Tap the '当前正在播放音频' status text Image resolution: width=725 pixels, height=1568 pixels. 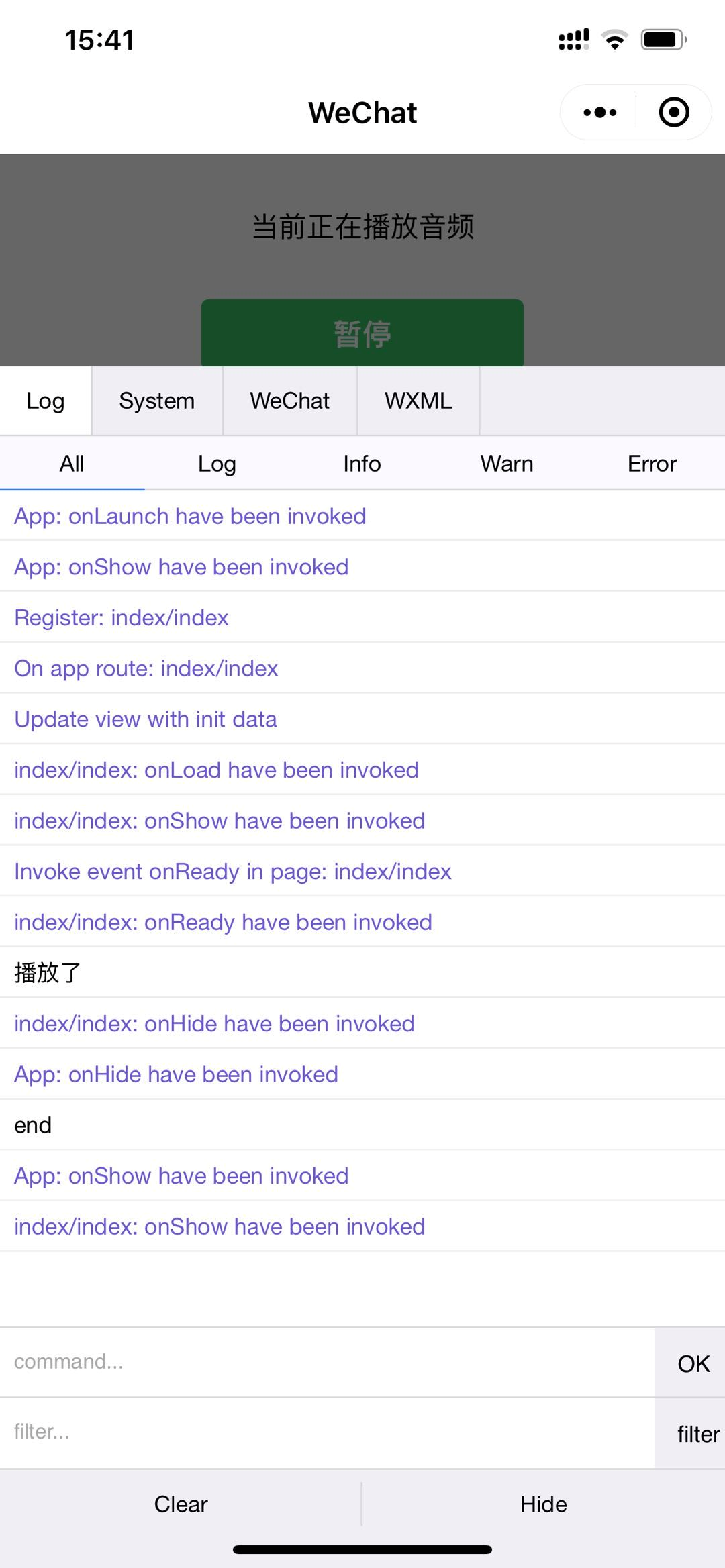[x=362, y=226]
